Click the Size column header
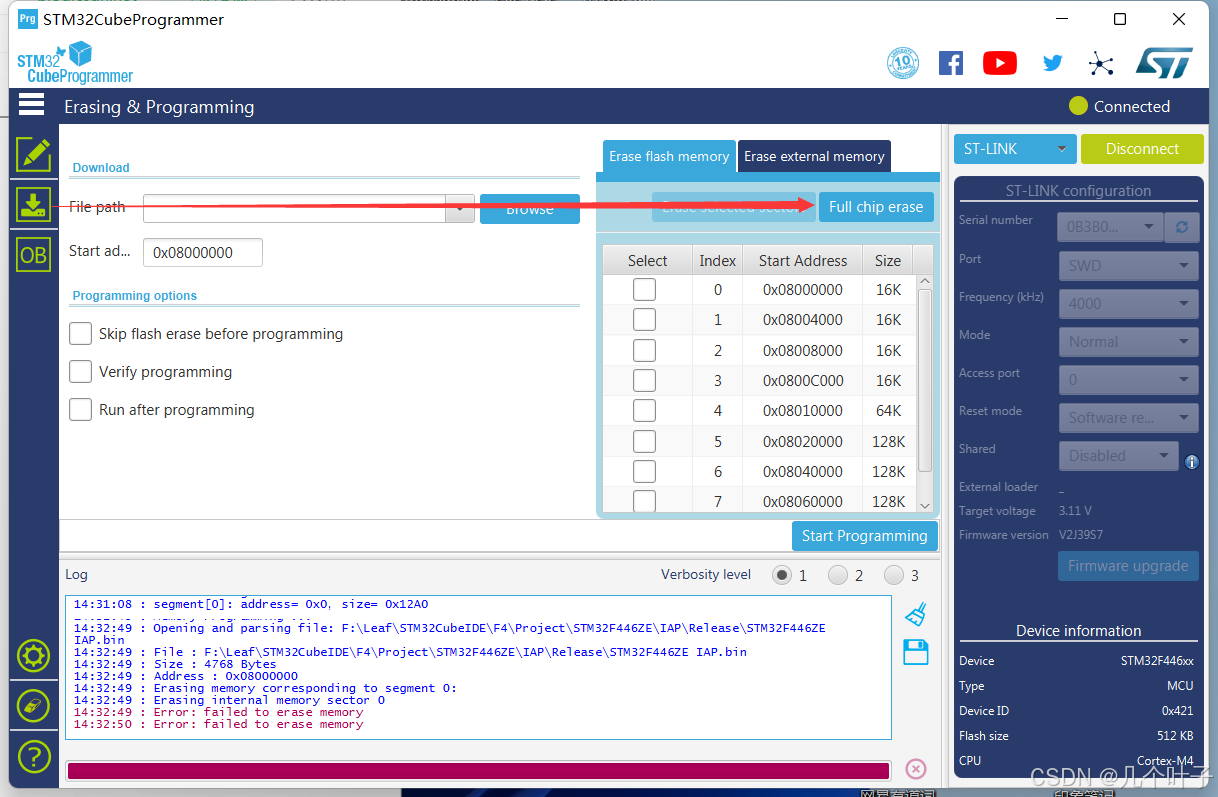Image resolution: width=1218 pixels, height=797 pixels. tap(888, 261)
